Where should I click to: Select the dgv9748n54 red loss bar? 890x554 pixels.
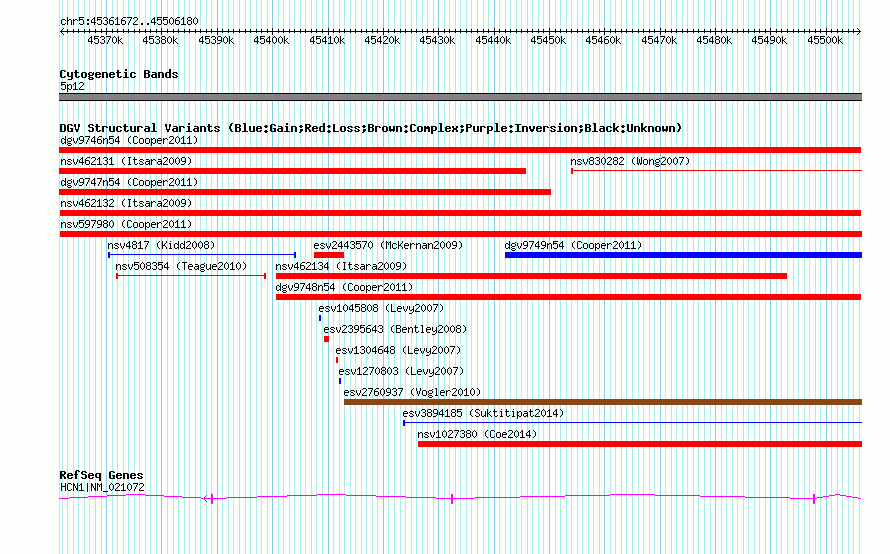click(x=569, y=297)
